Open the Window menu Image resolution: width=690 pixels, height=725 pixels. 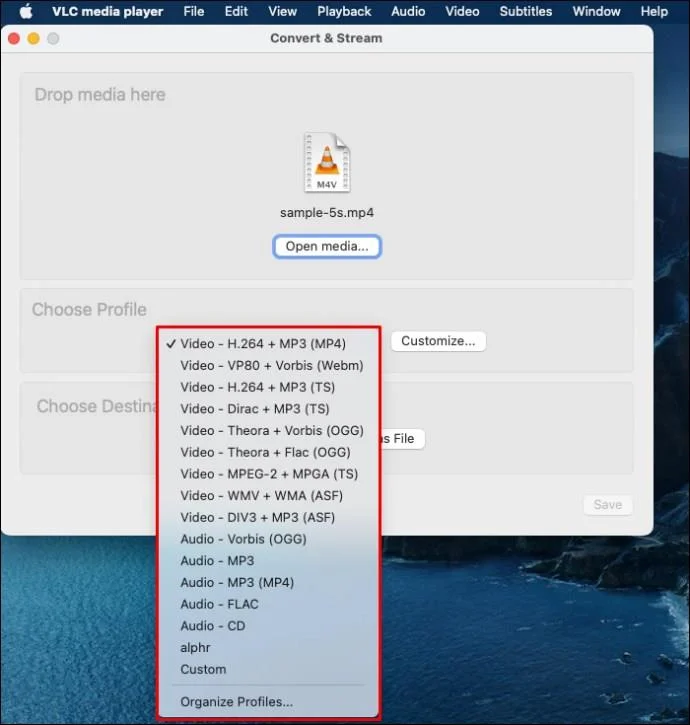(x=596, y=11)
